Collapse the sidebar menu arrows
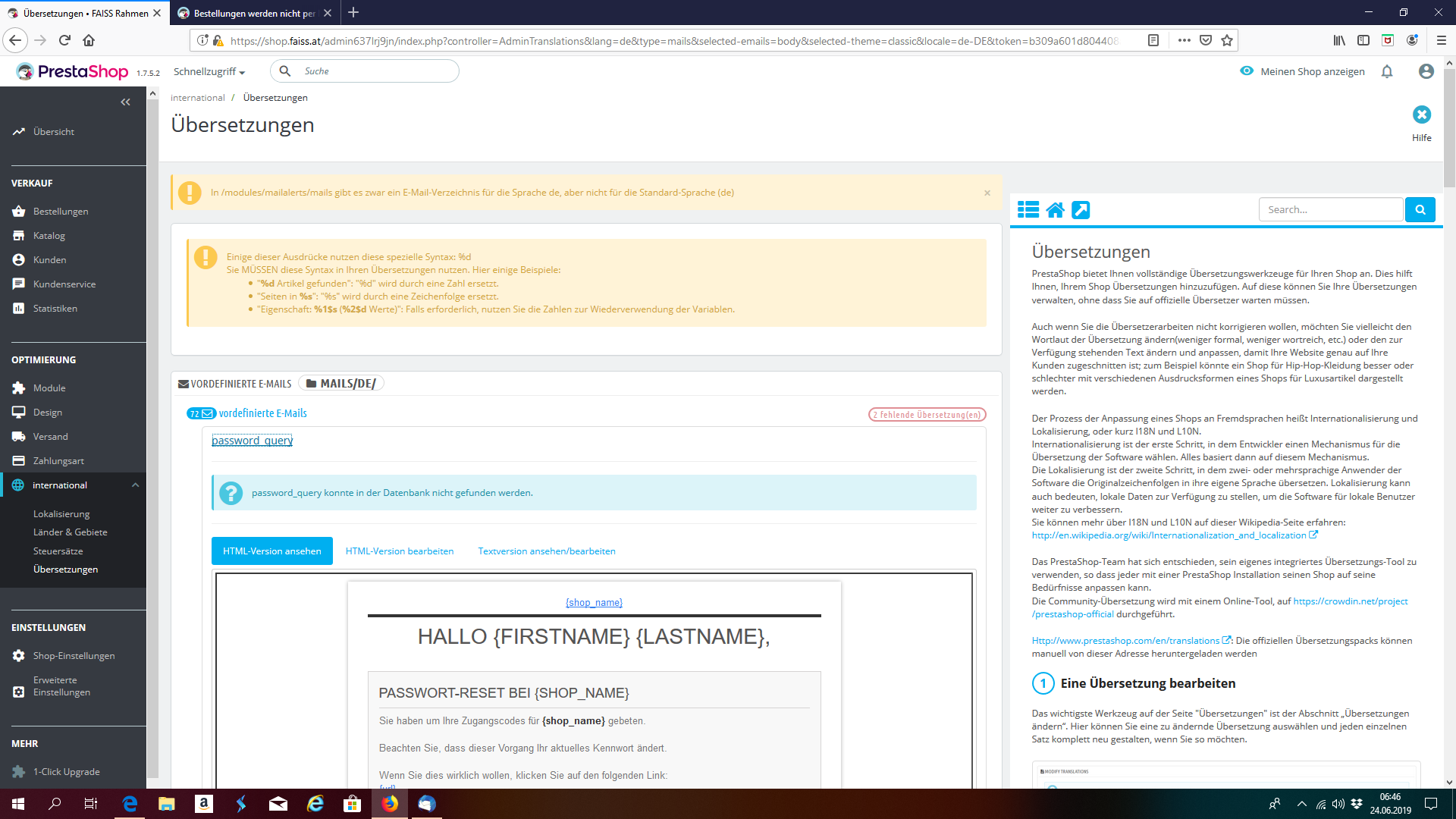Image resolution: width=1456 pixels, height=819 pixels. [125, 102]
